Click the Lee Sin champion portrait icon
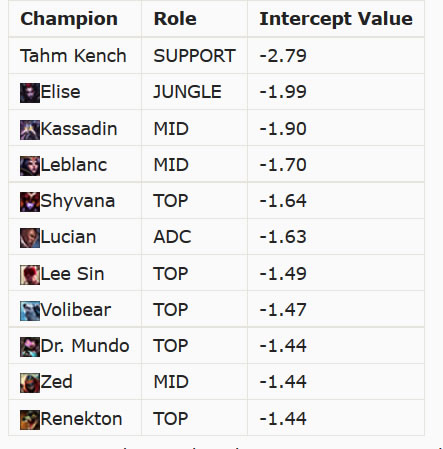Viewport: 443px width, 449px height. (30, 275)
